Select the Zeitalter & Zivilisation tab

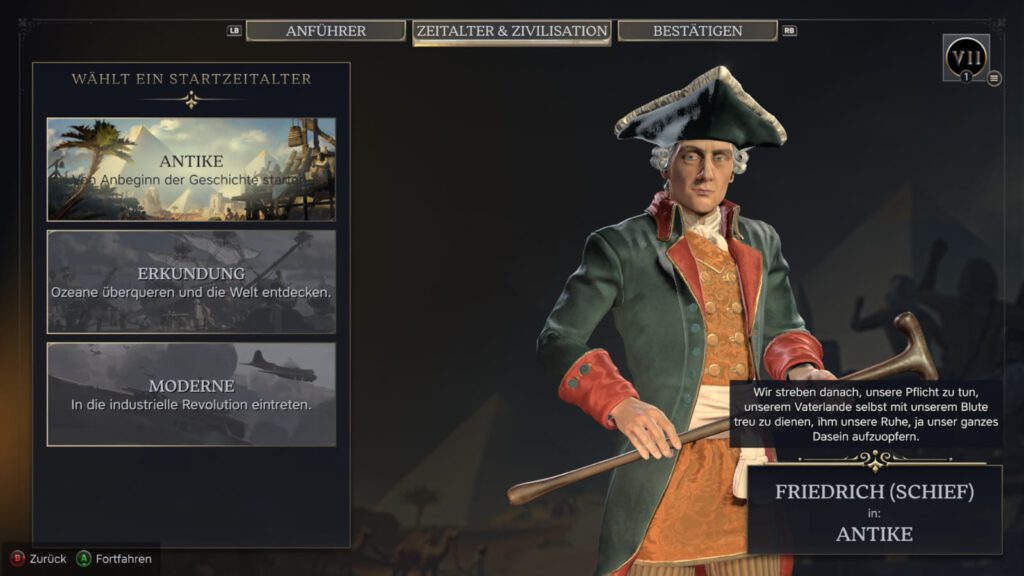click(512, 31)
